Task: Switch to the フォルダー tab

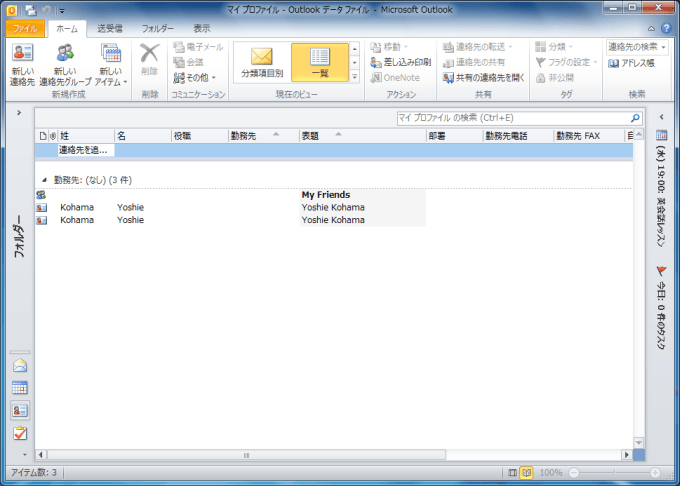Action: click(x=158, y=29)
